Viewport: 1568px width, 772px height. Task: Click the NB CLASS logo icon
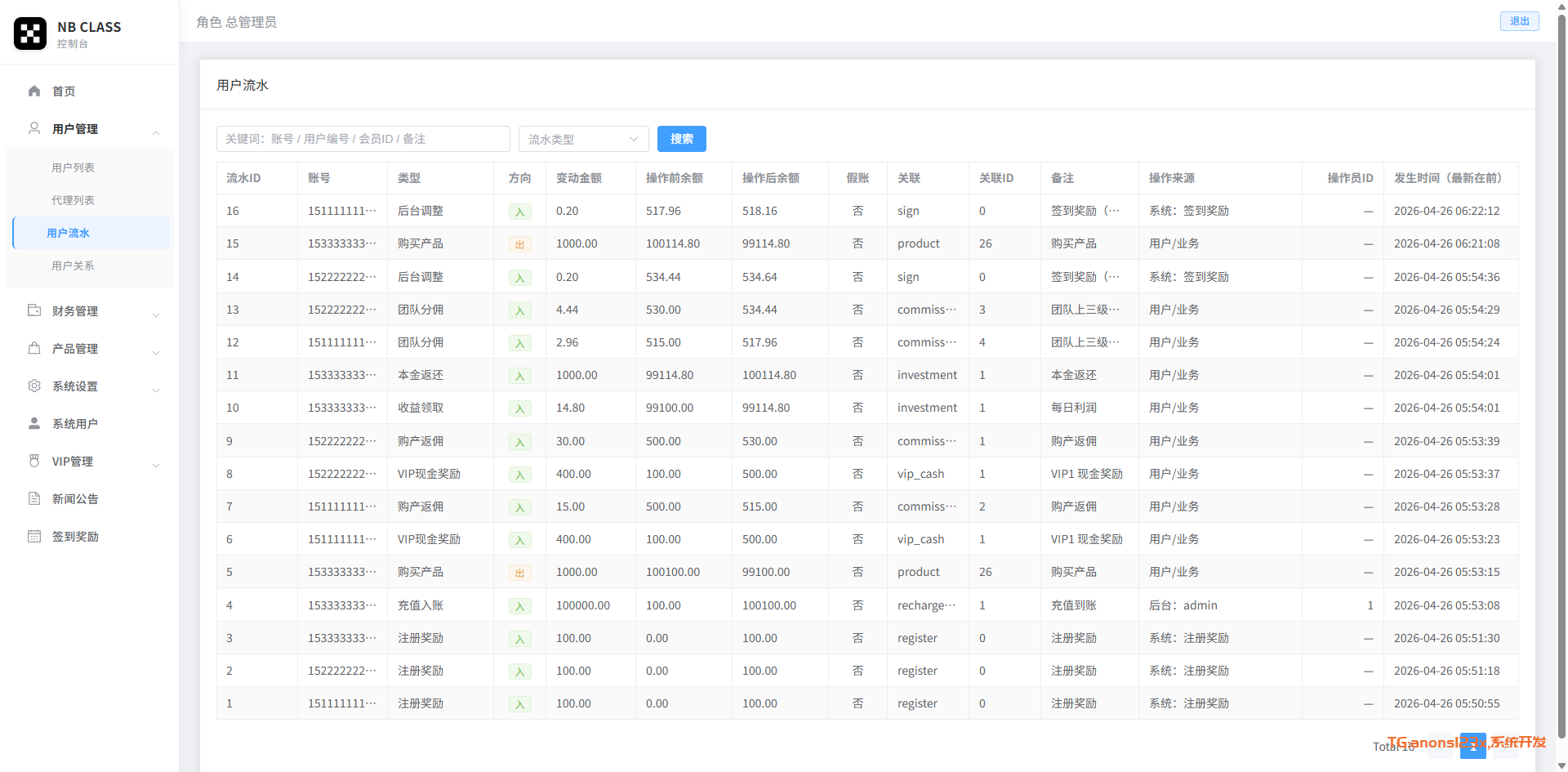(30, 33)
